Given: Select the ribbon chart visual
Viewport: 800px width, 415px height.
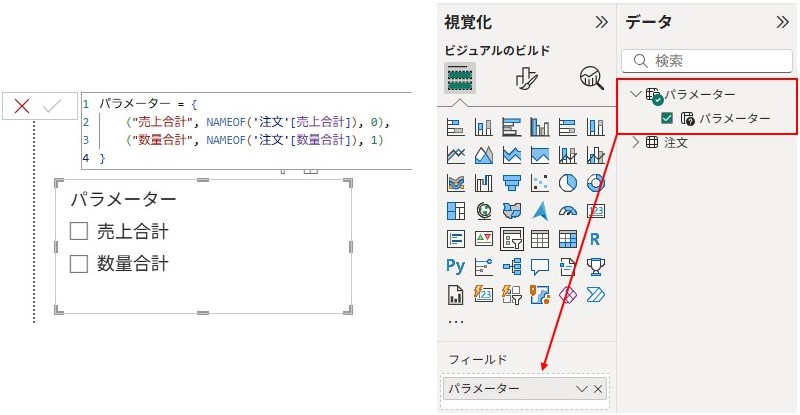Looking at the screenshot, I should [456, 183].
